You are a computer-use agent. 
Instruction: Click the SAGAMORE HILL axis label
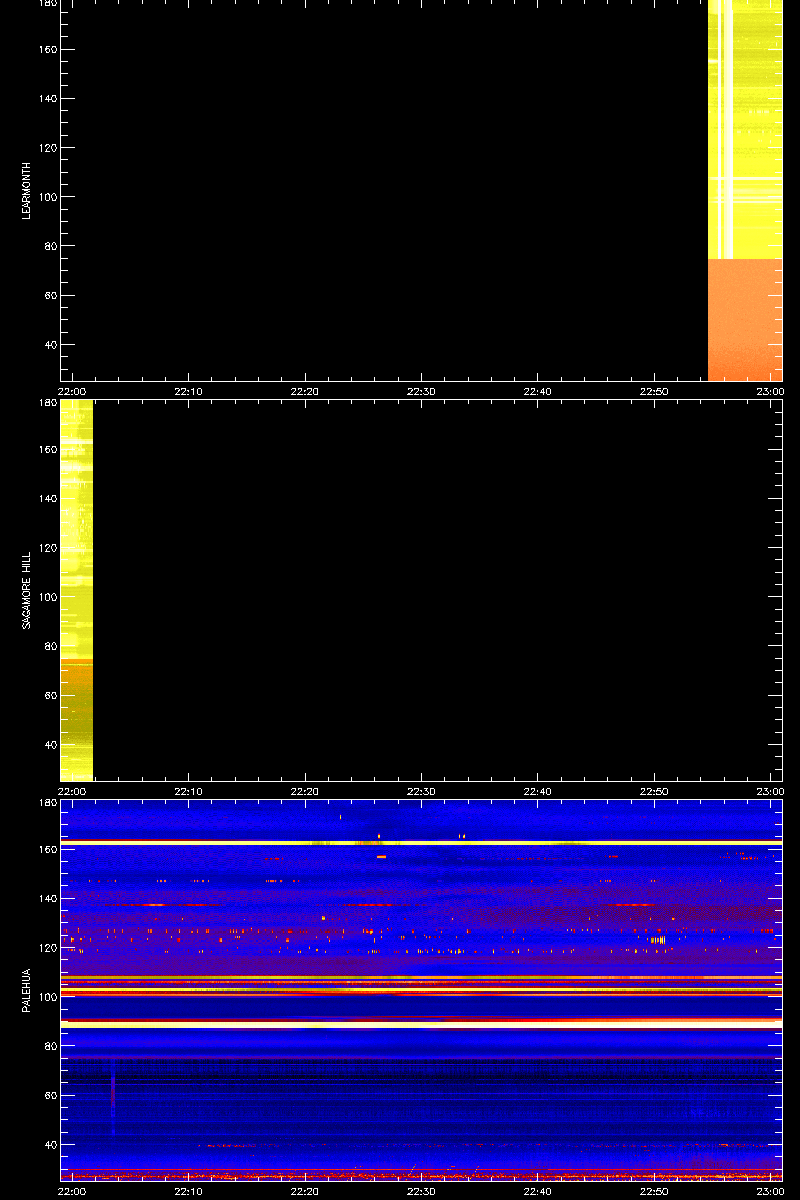pyautogui.click(x=28, y=590)
